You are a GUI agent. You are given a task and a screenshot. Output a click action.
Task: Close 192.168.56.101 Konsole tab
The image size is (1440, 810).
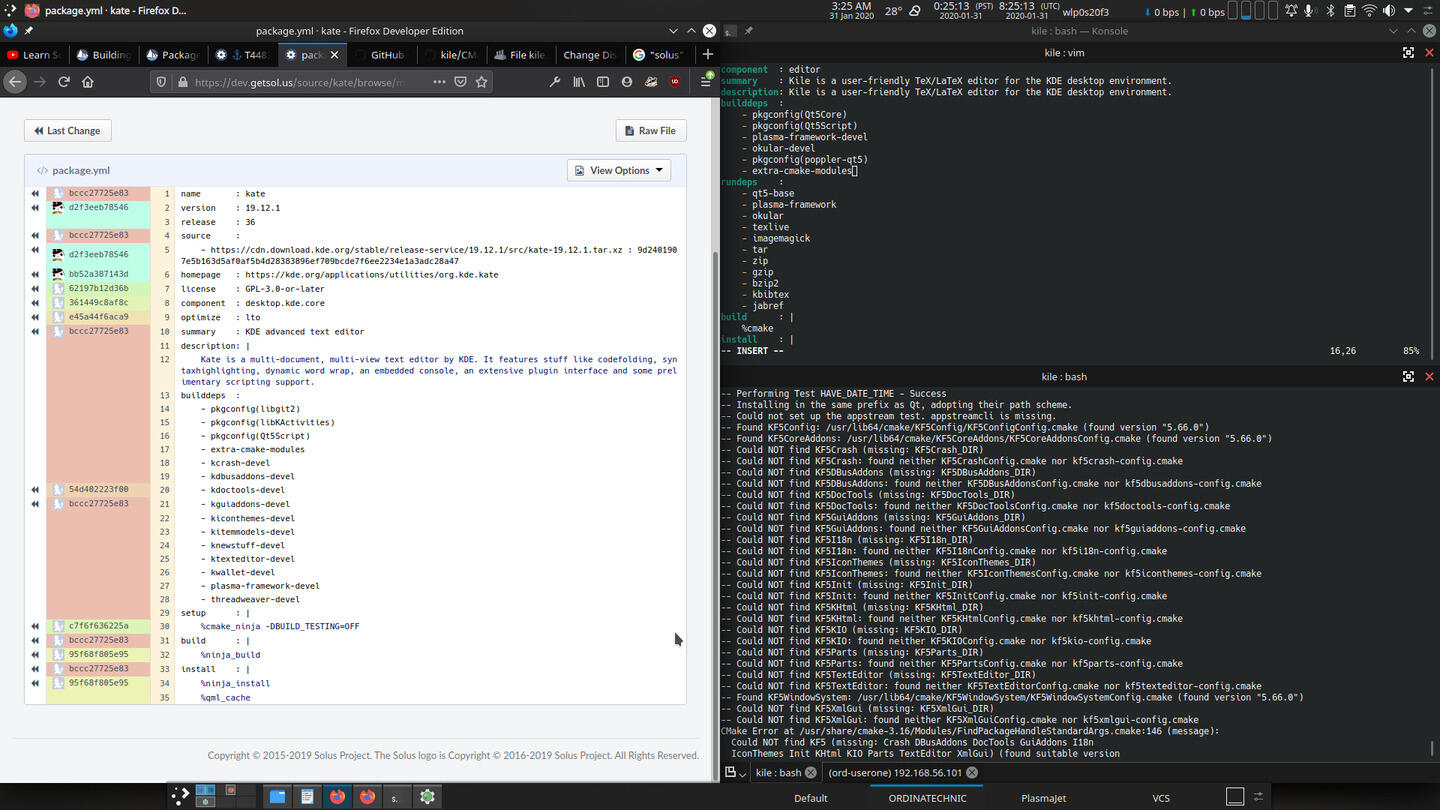click(x=971, y=772)
